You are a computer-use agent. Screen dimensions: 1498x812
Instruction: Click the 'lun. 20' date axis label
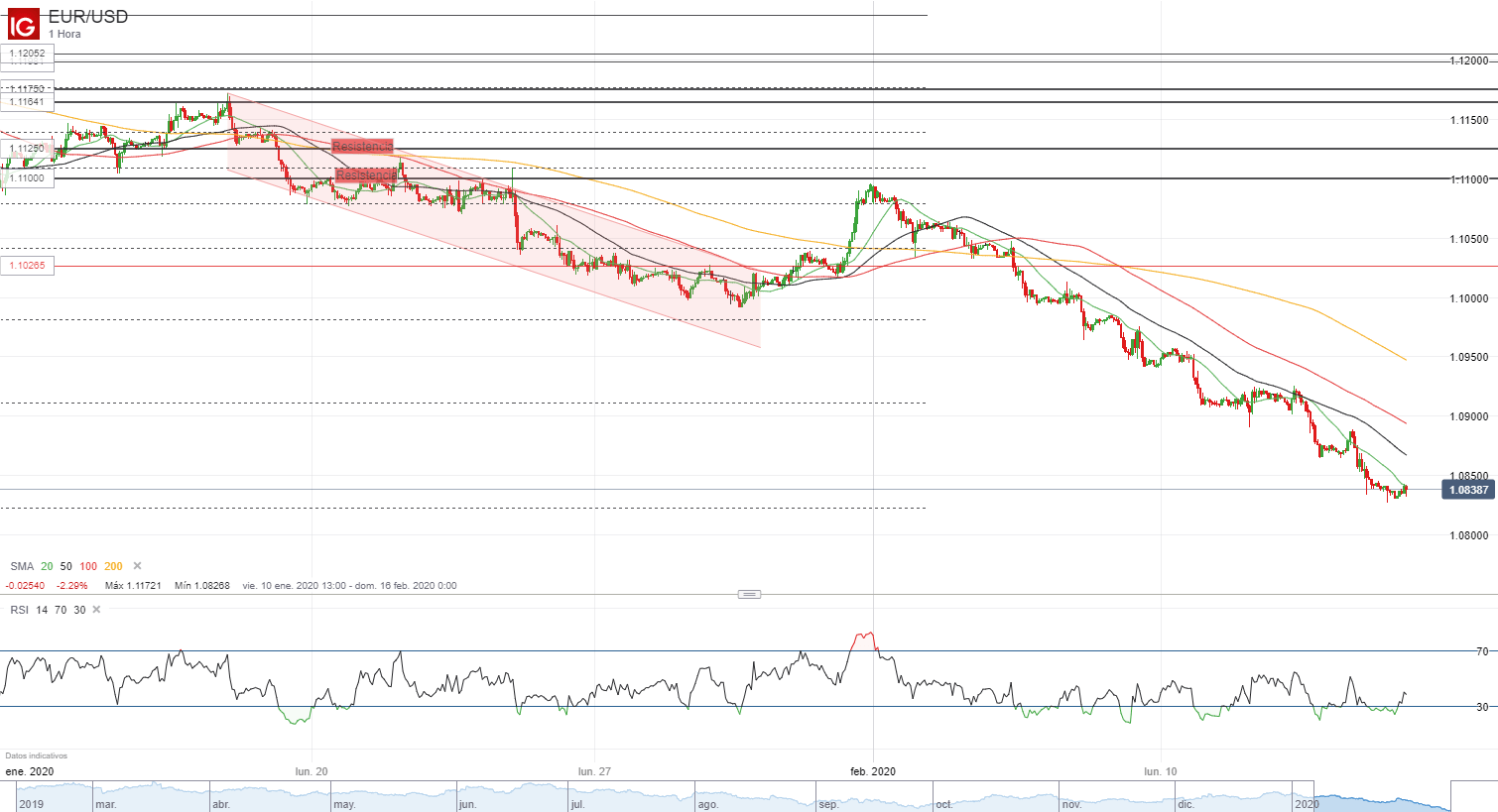point(311,771)
